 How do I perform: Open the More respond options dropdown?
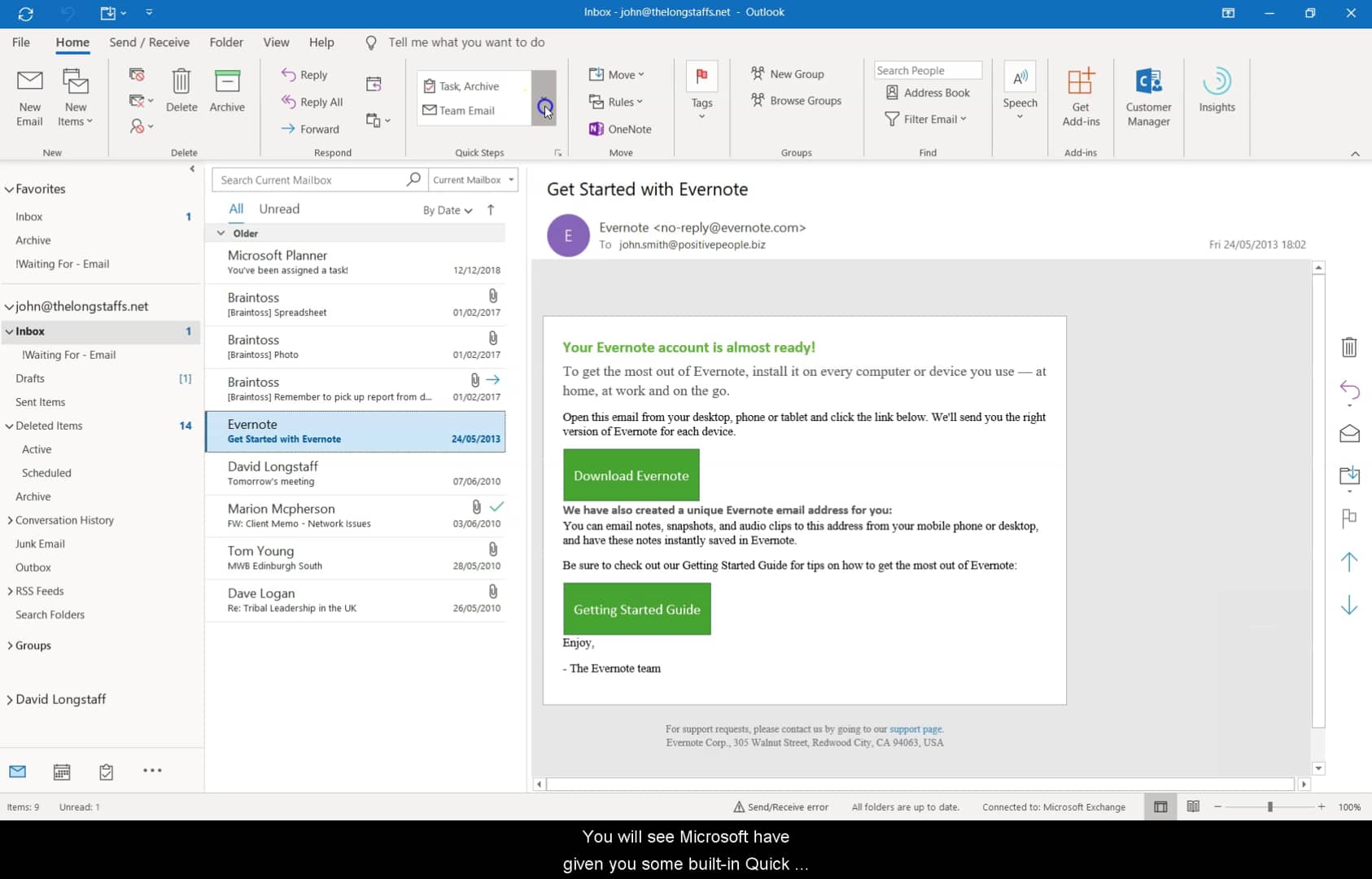(x=378, y=120)
